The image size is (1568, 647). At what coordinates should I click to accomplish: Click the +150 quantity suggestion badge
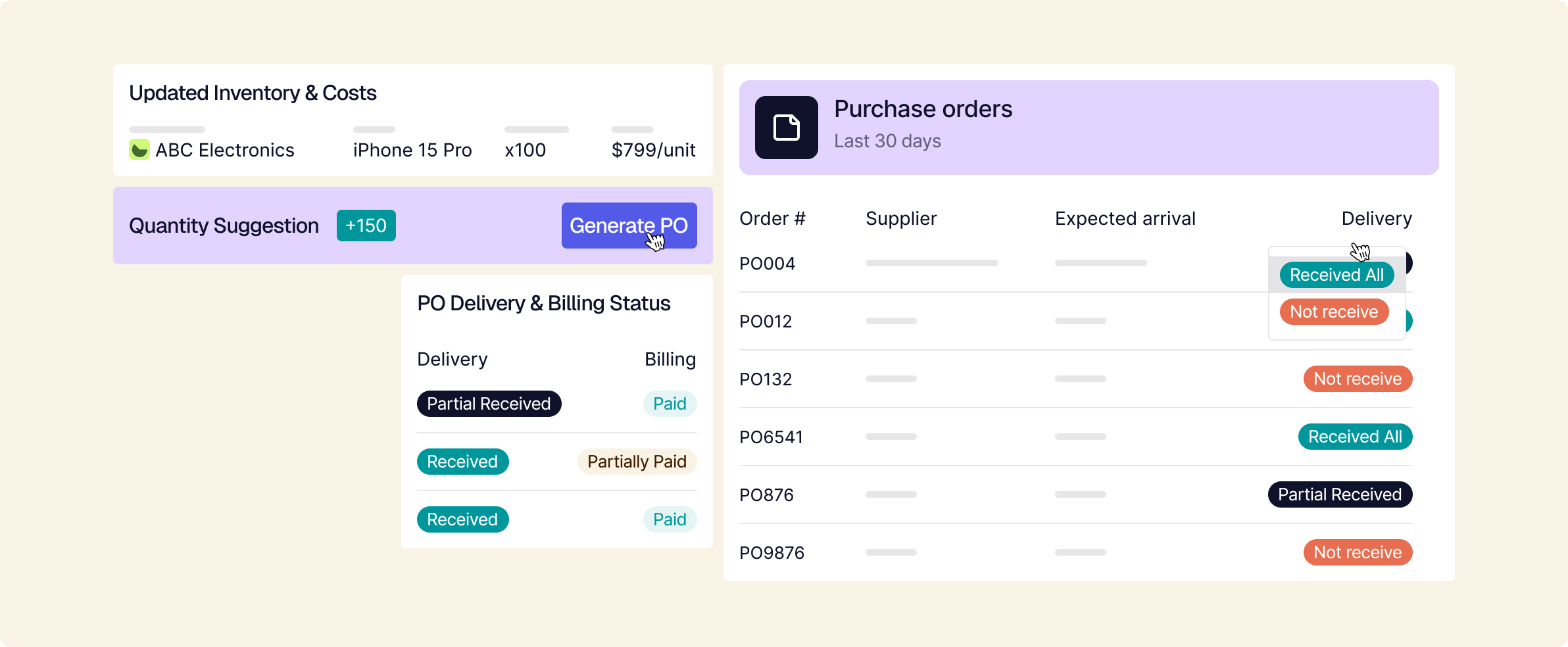coord(366,226)
